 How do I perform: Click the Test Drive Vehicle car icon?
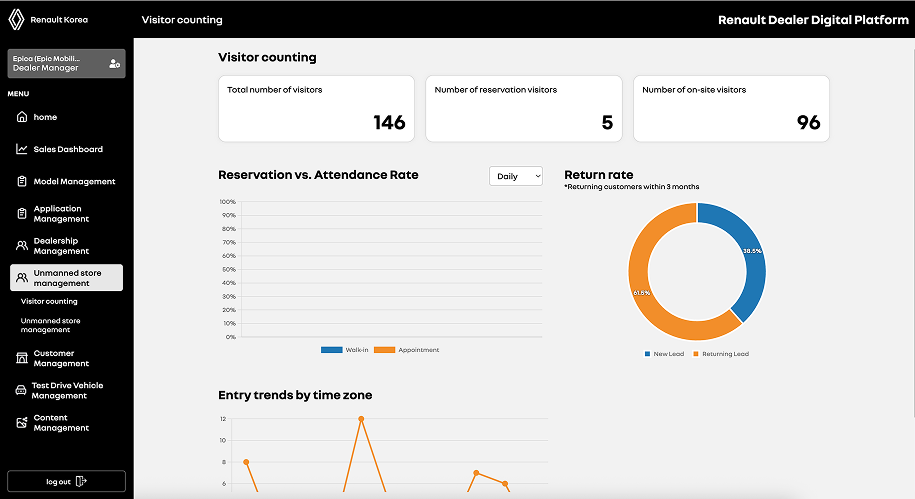click(x=22, y=390)
